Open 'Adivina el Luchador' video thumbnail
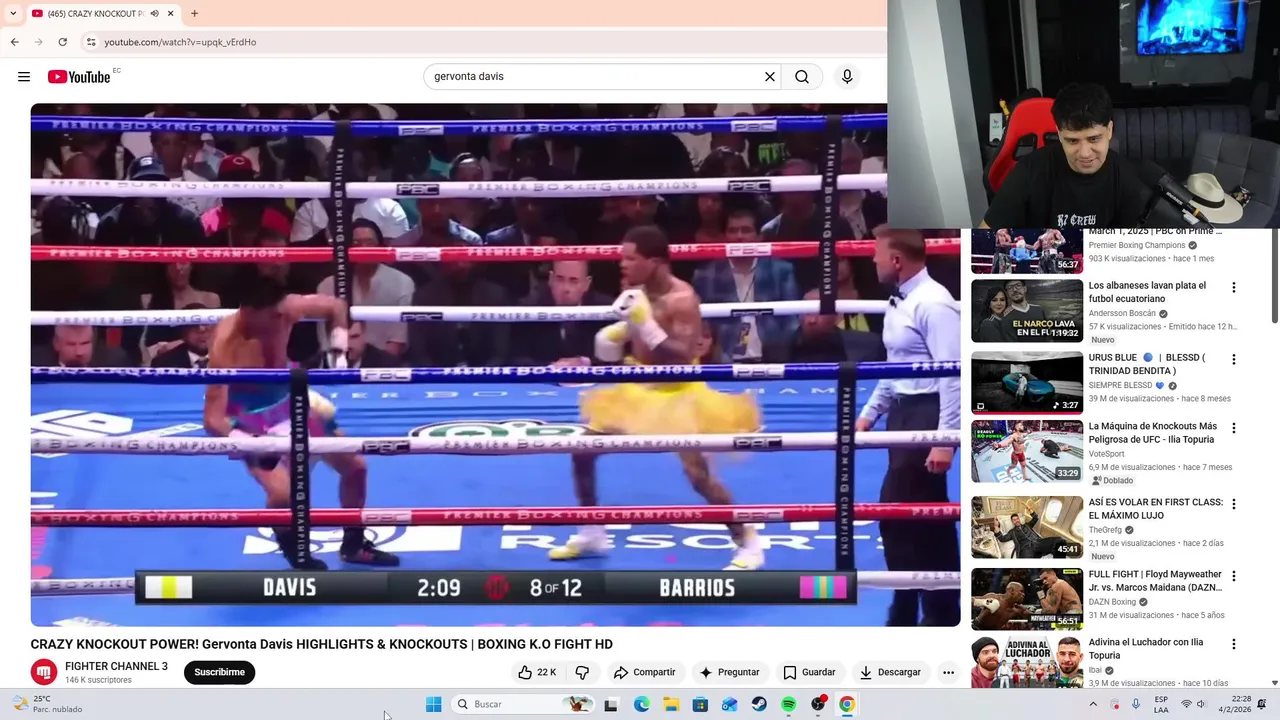The width and height of the screenshot is (1280, 720). point(1027,662)
